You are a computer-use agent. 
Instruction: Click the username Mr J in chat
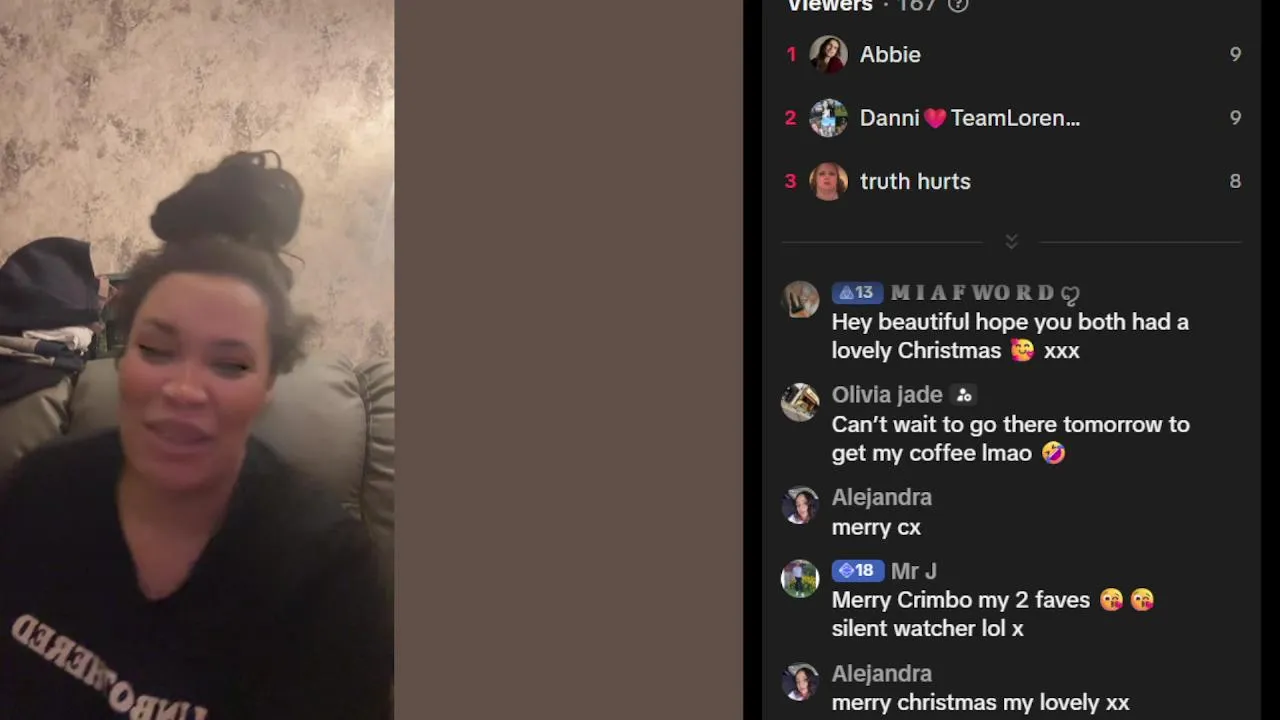[913, 571]
